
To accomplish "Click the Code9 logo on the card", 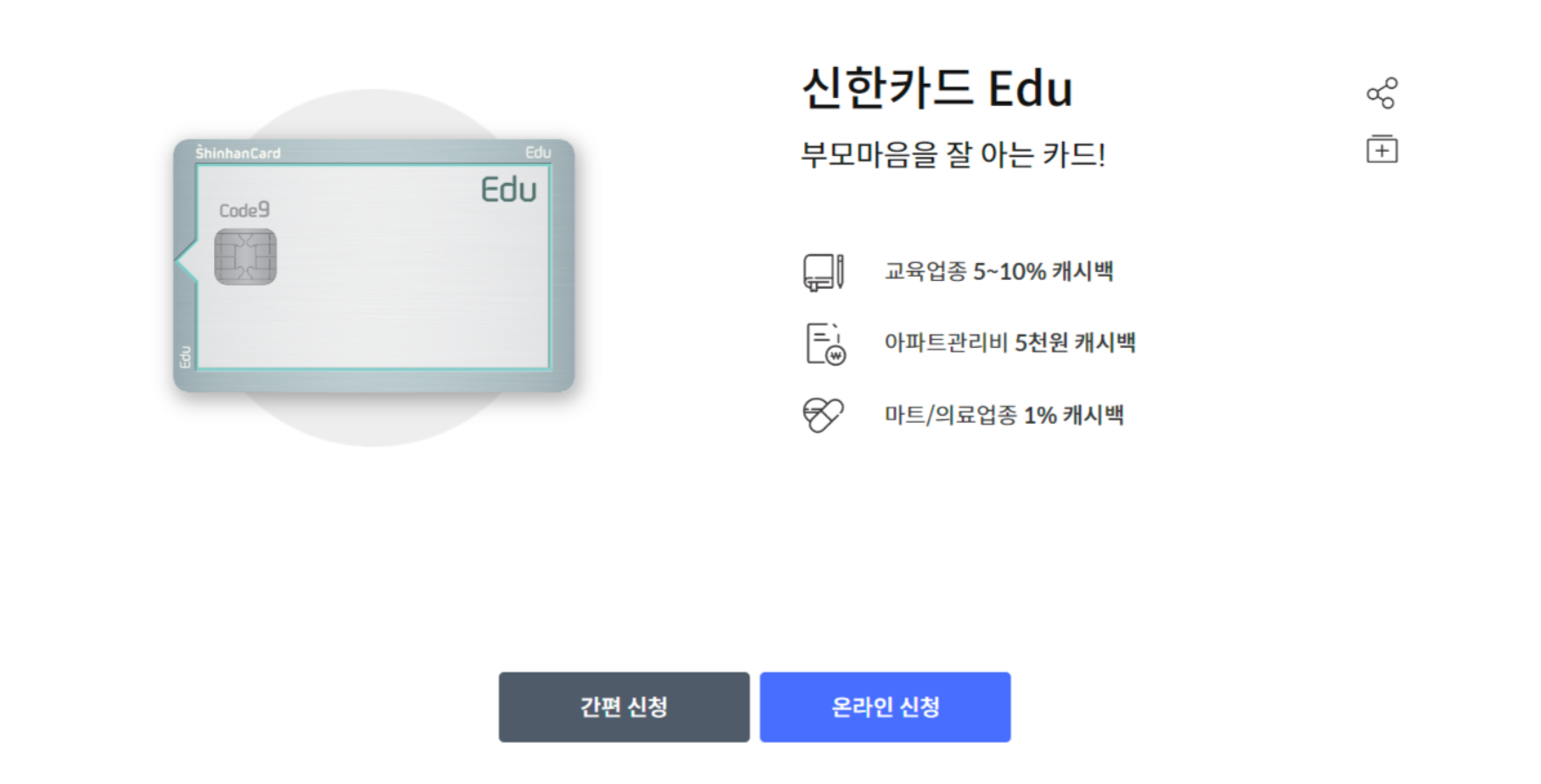I will 243,209.
